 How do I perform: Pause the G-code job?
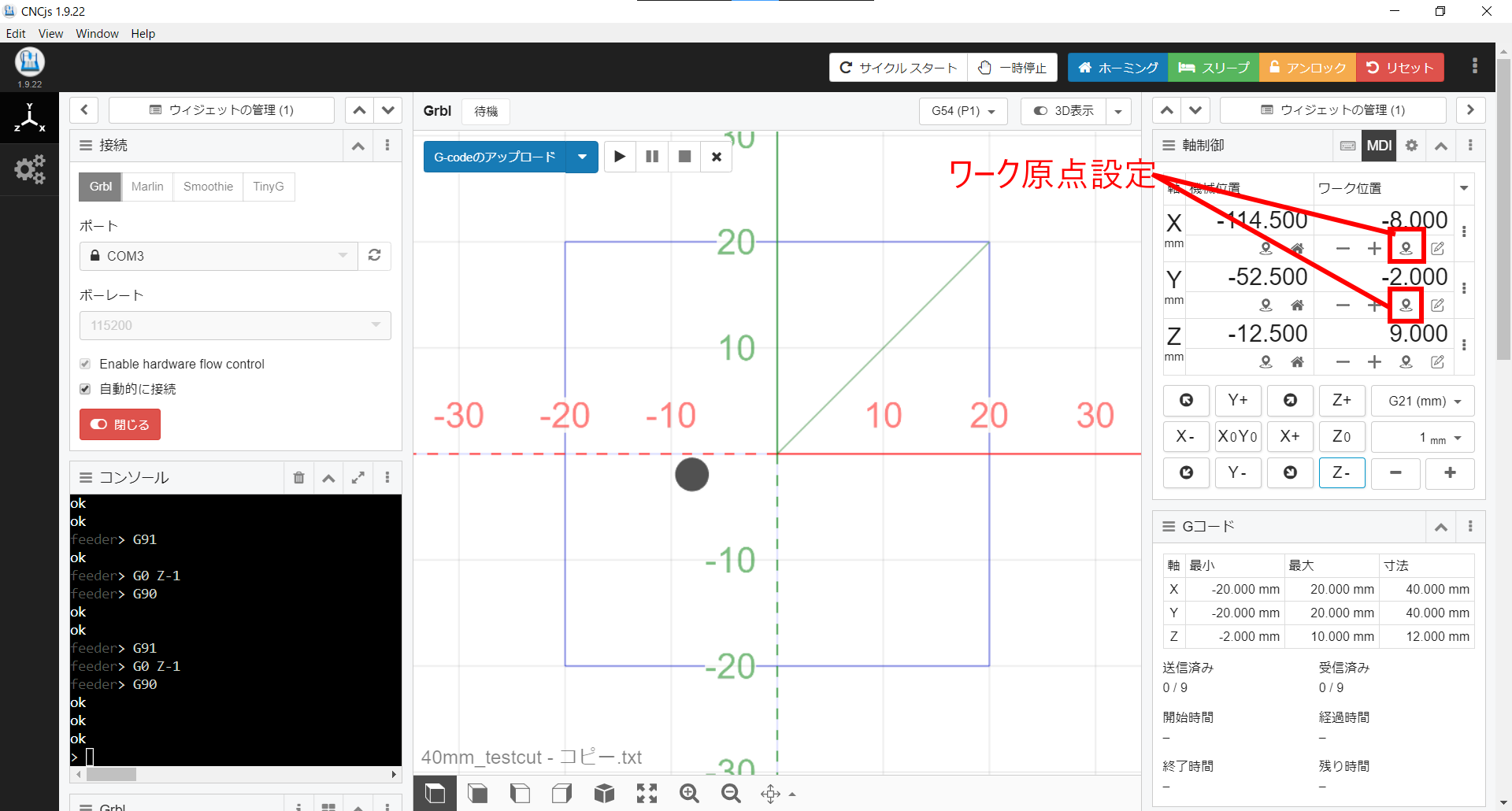point(652,157)
